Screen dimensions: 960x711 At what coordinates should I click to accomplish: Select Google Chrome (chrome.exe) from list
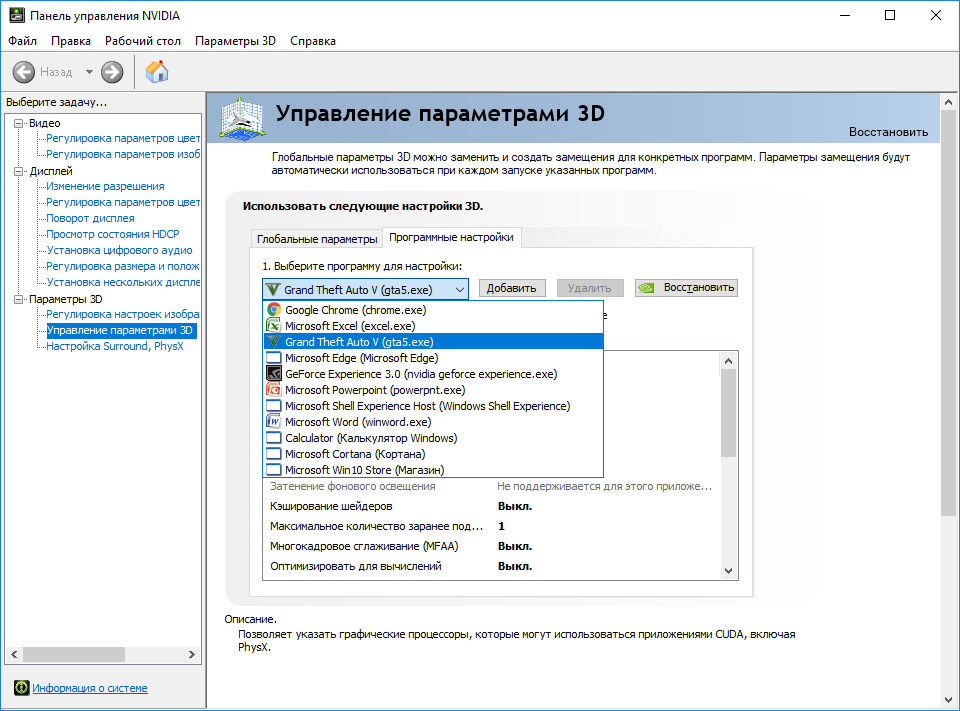(x=433, y=310)
